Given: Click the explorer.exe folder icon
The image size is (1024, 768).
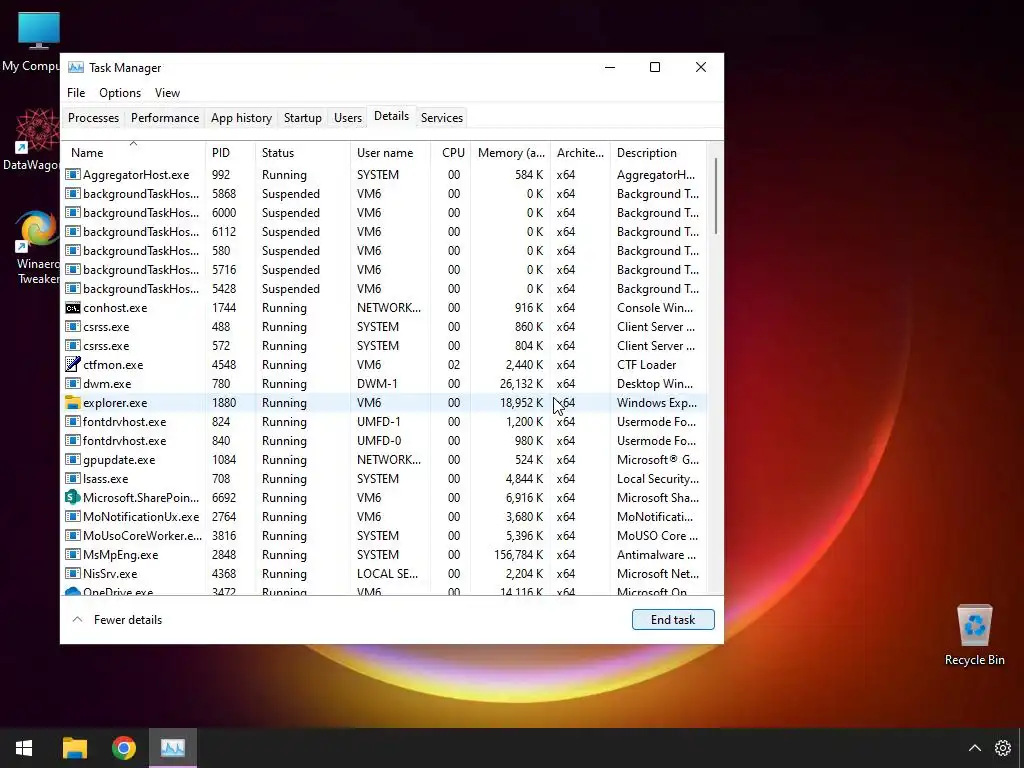Looking at the screenshot, I should point(72,402).
